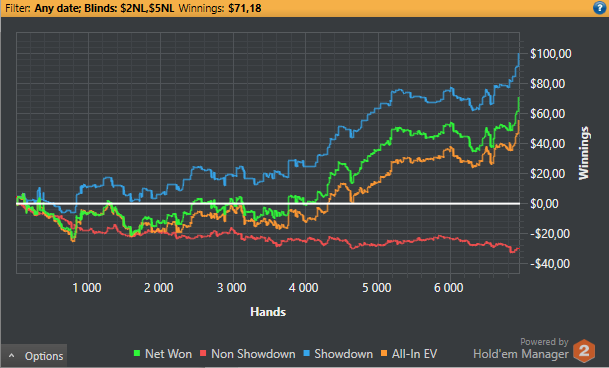This screenshot has width=609, height=368.
Task: Open the blue help question-mark icon
Action: tap(600, 8)
